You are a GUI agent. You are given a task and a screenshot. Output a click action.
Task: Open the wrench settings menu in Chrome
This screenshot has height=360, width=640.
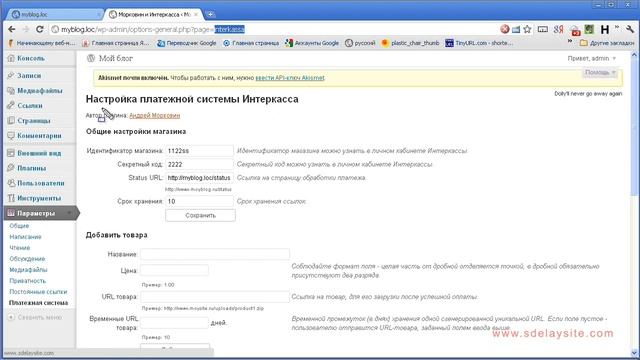630,29
